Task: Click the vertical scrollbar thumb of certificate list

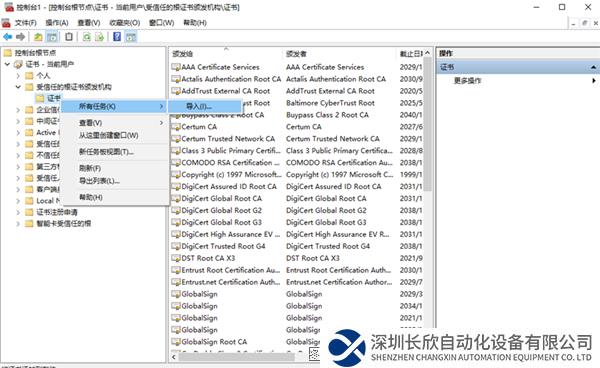Action: [428, 125]
